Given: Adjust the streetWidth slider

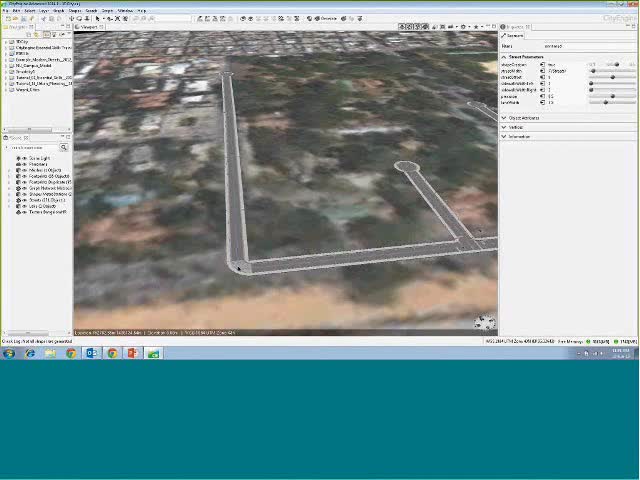Looking at the screenshot, I should (612, 71).
